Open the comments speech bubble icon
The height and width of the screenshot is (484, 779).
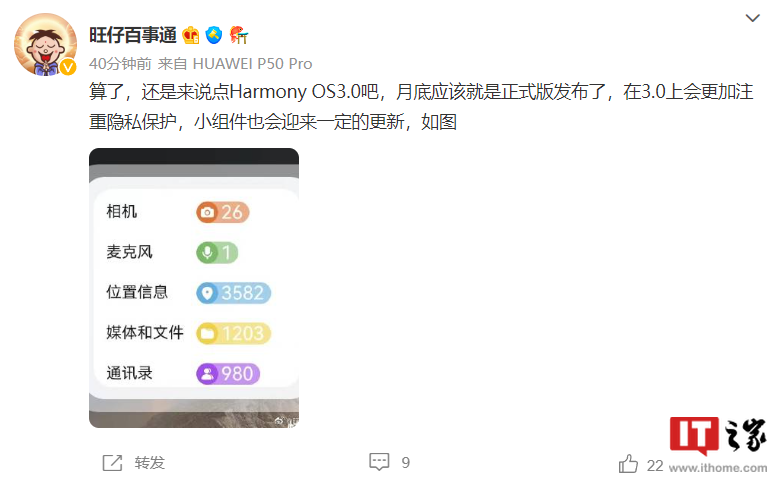tap(379, 462)
